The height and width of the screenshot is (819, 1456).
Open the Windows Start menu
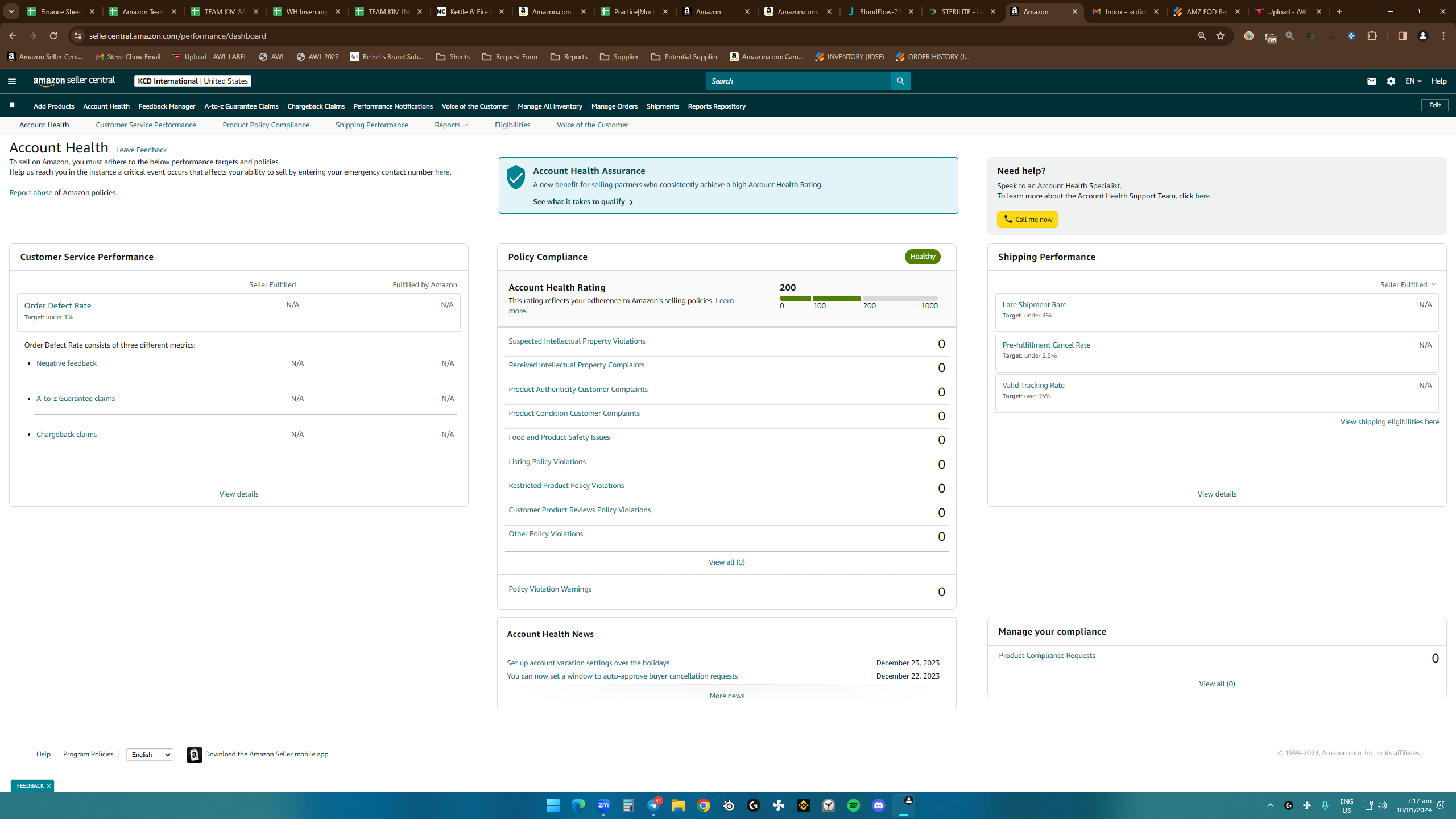[x=553, y=805]
